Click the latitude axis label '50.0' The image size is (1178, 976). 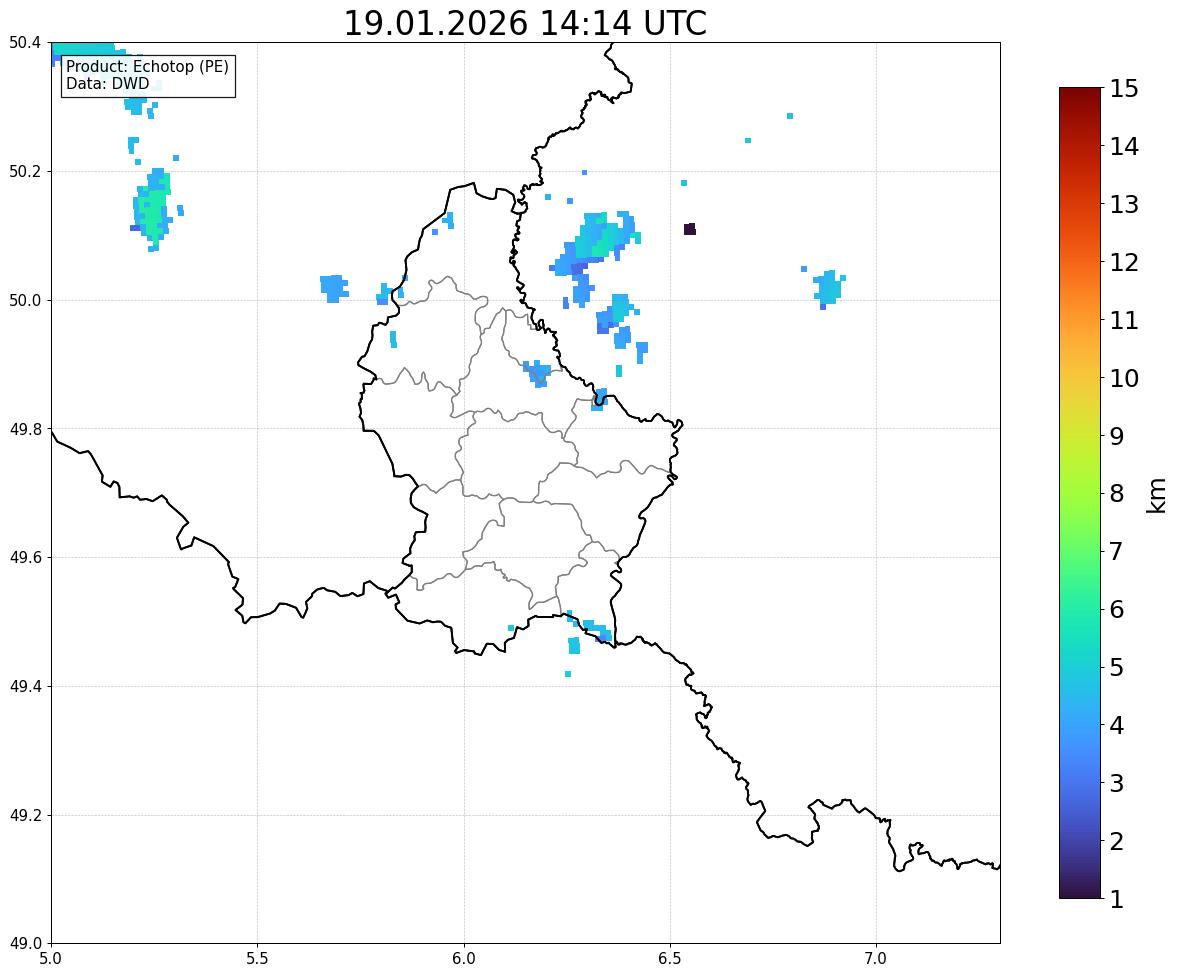tap(24, 301)
